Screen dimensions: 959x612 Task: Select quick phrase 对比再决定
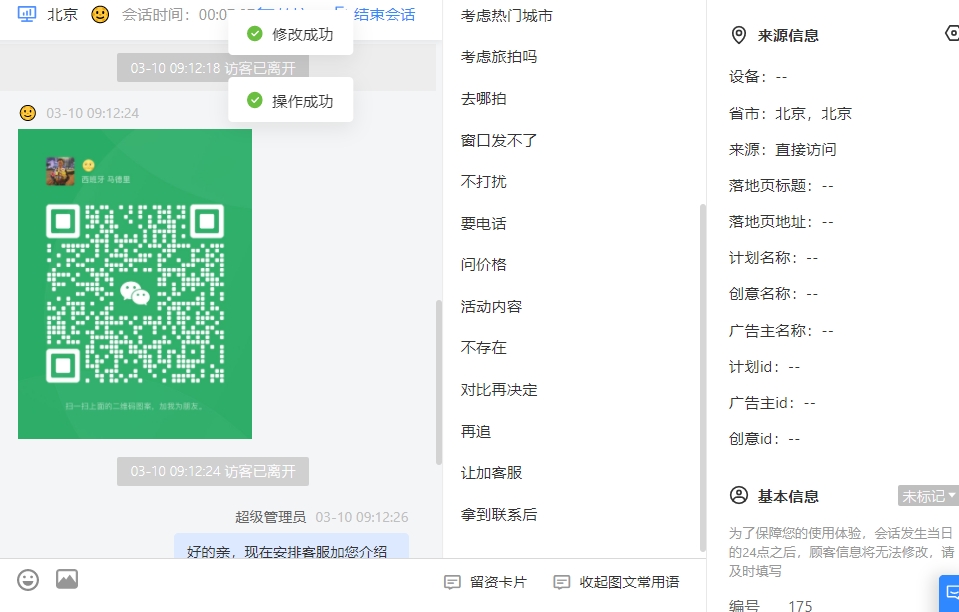click(499, 389)
